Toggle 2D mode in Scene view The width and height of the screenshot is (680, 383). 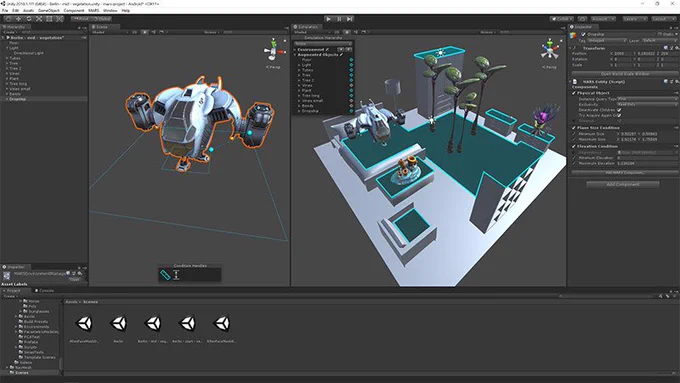(x=134, y=32)
